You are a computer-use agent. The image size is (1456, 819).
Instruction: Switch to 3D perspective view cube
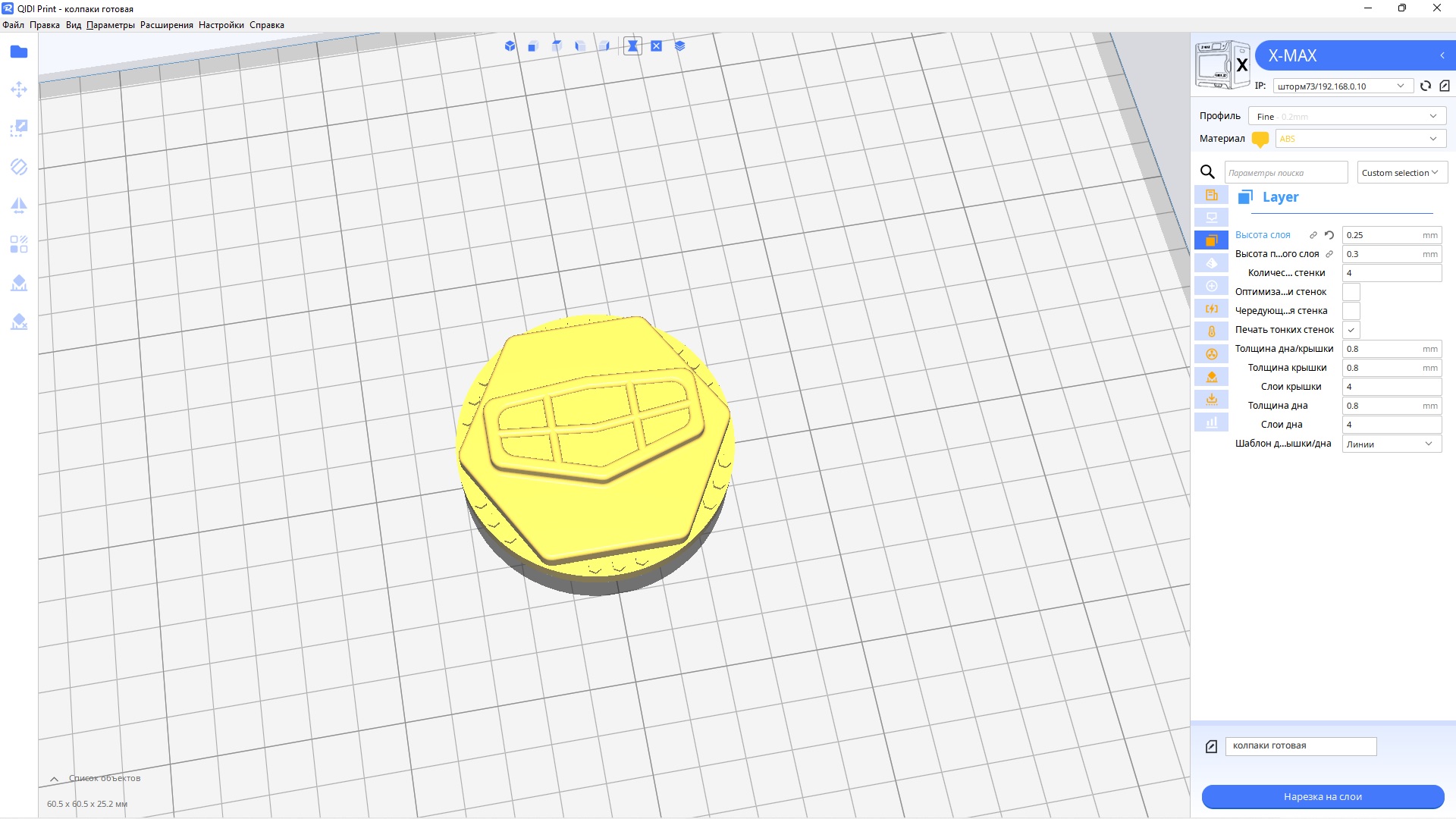510,46
